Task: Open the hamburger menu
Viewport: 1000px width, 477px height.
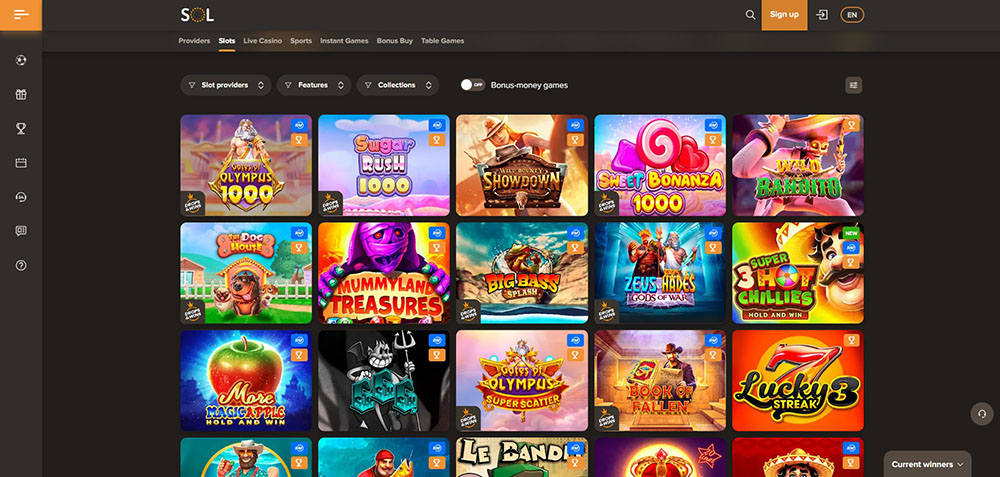Action: pyautogui.click(x=21, y=15)
